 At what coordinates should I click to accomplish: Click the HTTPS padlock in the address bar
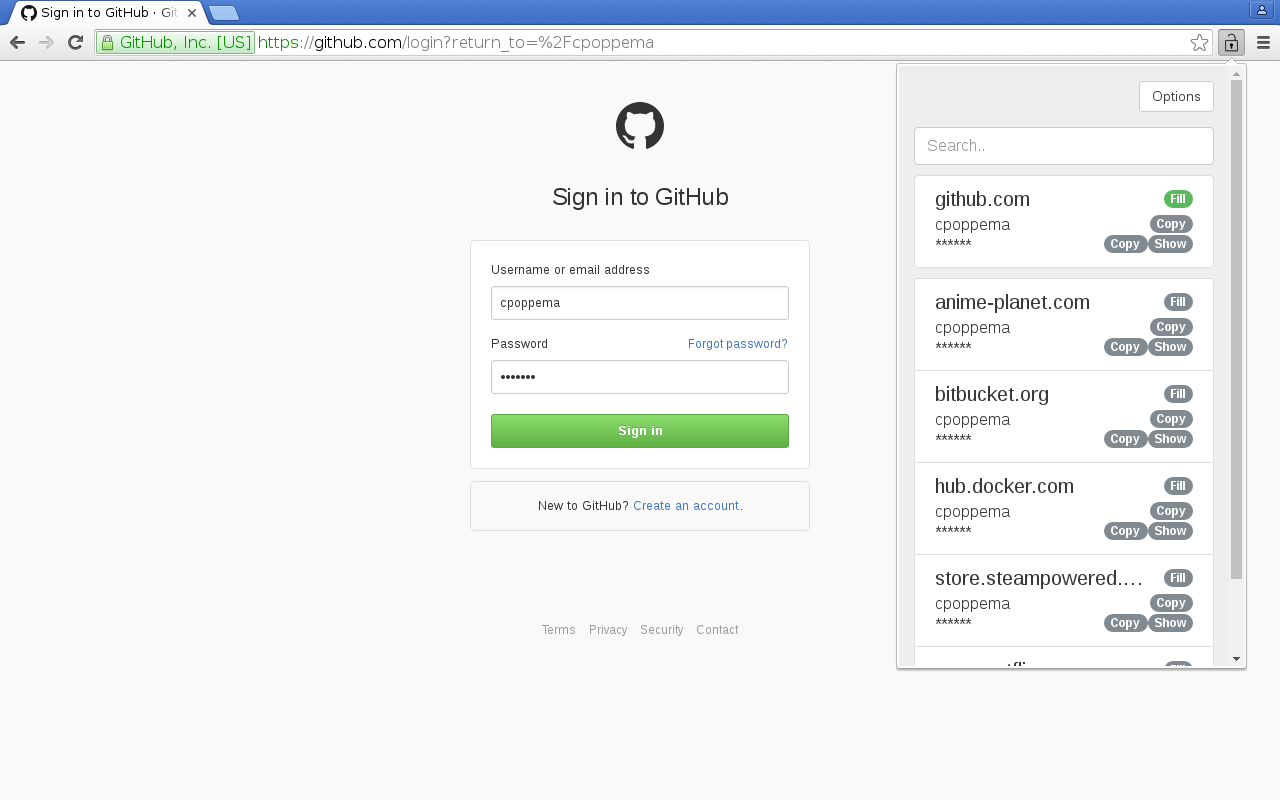click(x=106, y=42)
